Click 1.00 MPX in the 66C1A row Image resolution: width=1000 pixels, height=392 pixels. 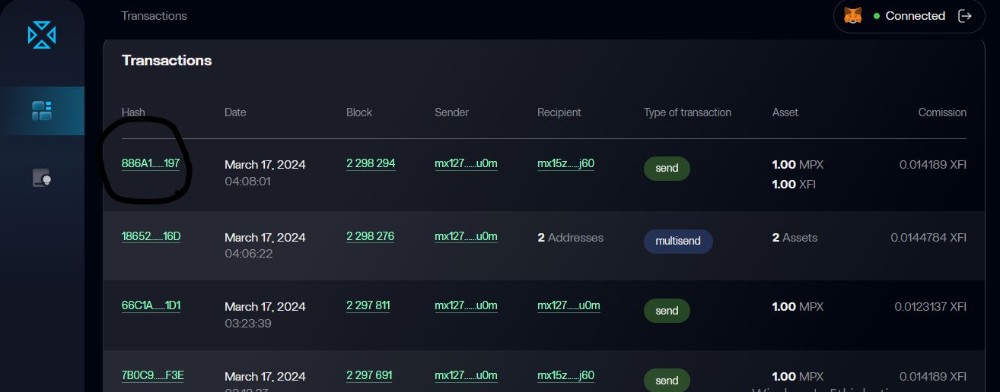point(798,307)
